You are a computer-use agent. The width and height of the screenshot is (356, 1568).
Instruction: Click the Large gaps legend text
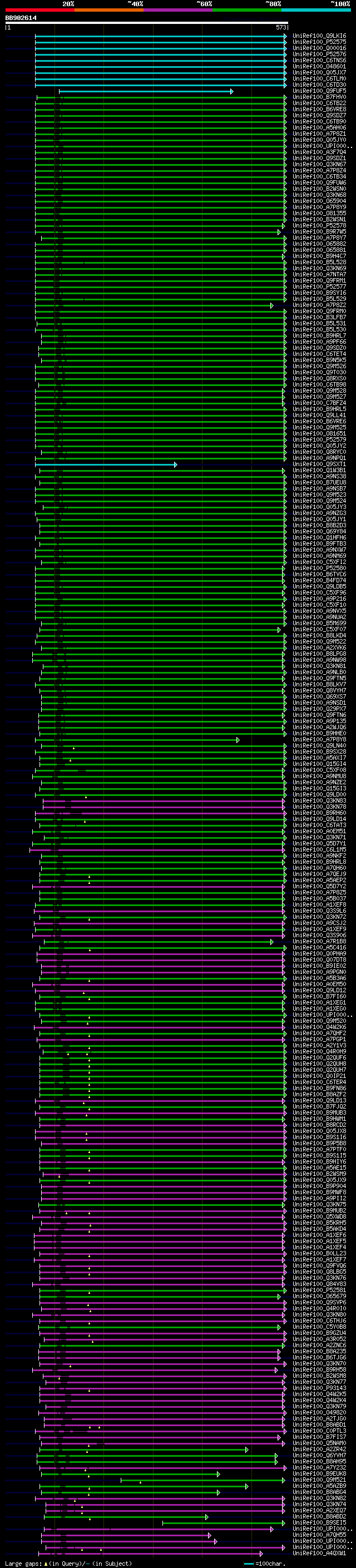[x=68, y=1563]
